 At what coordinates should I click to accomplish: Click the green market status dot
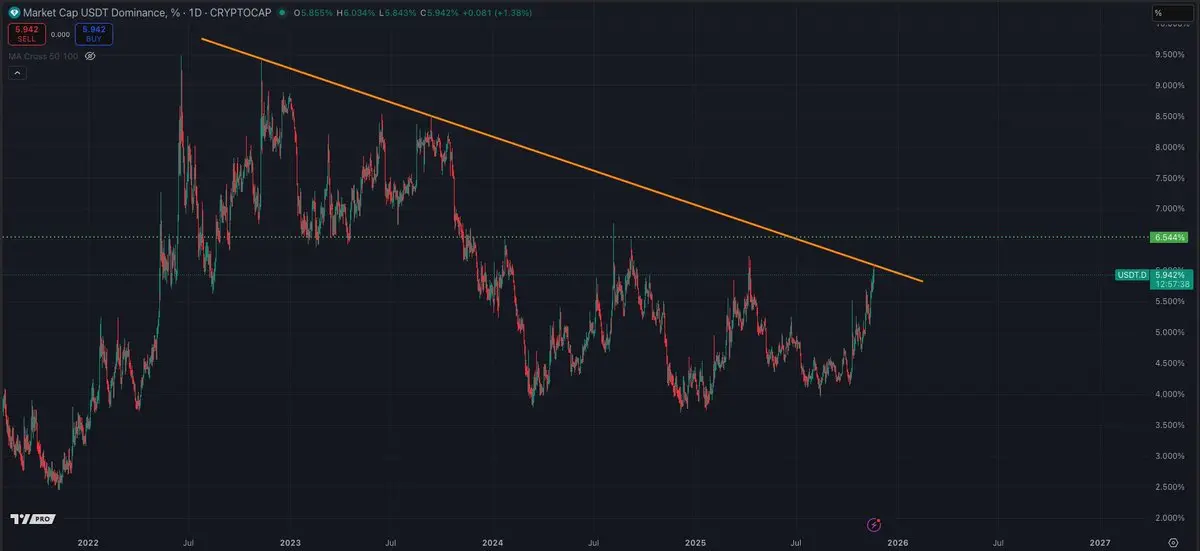coord(281,13)
